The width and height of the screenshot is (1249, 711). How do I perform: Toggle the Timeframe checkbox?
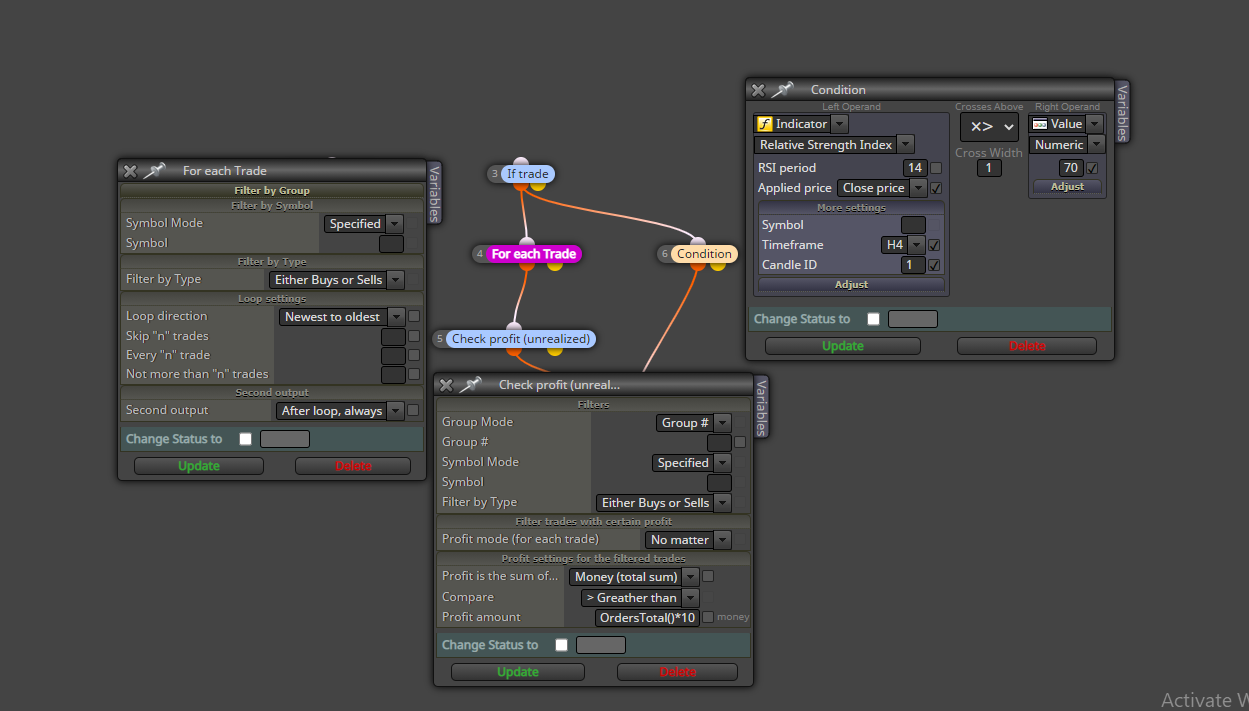pyautogui.click(x=934, y=245)
